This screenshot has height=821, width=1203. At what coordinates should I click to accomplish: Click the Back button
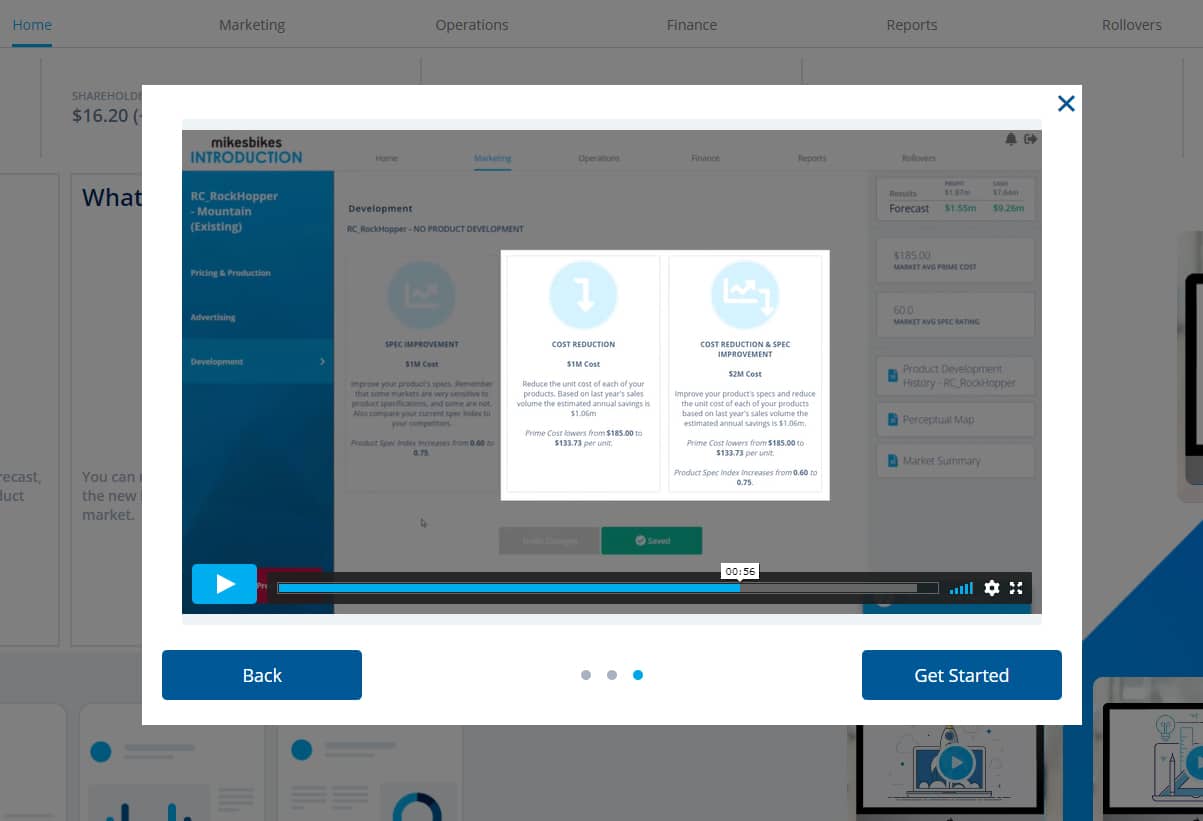coord(262,675)
